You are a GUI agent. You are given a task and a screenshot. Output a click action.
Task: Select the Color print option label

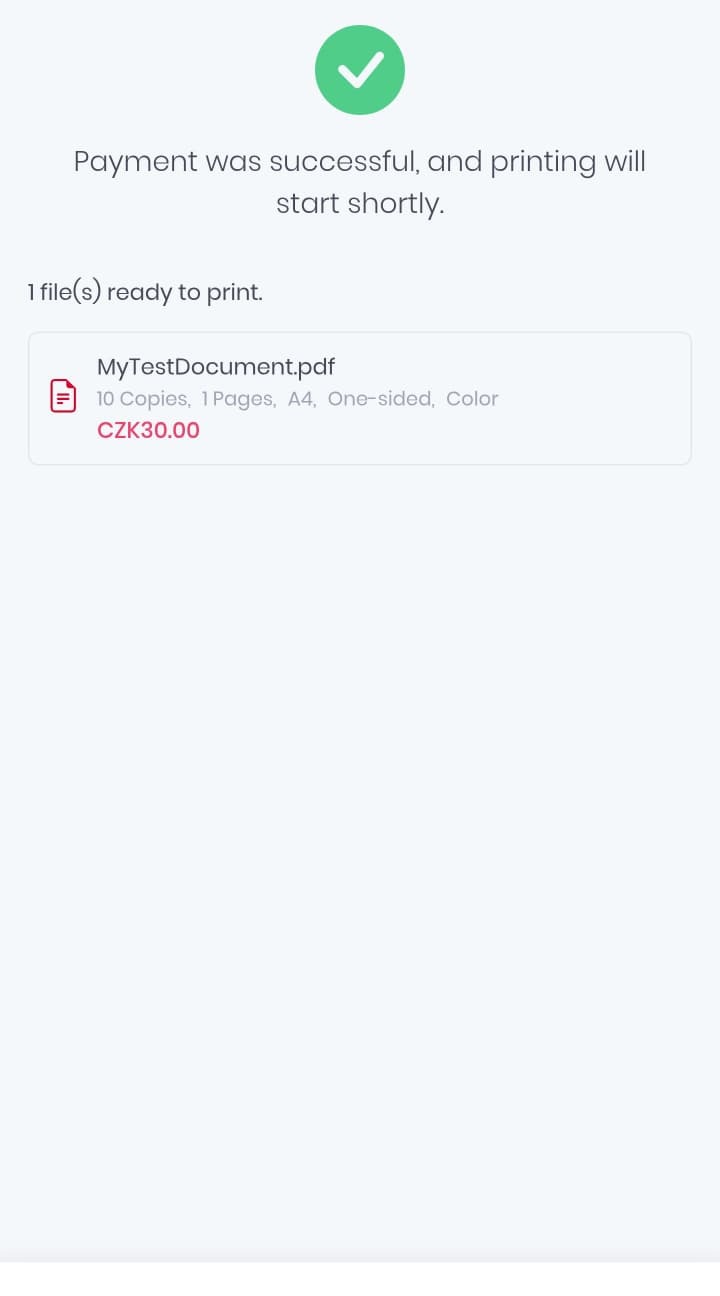[x=472, y=398]
